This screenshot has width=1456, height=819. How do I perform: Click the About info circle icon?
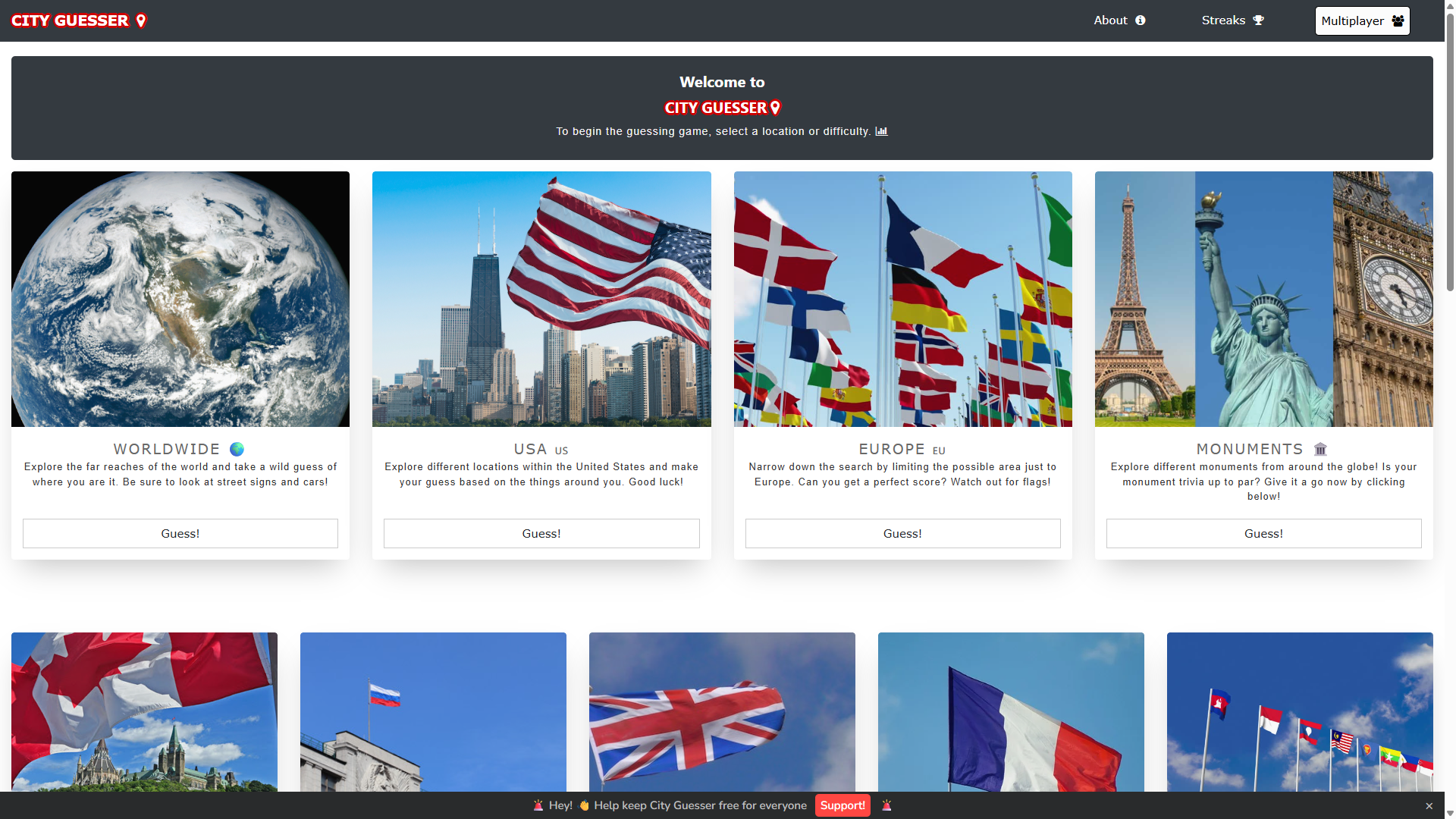coord(1140,20)
